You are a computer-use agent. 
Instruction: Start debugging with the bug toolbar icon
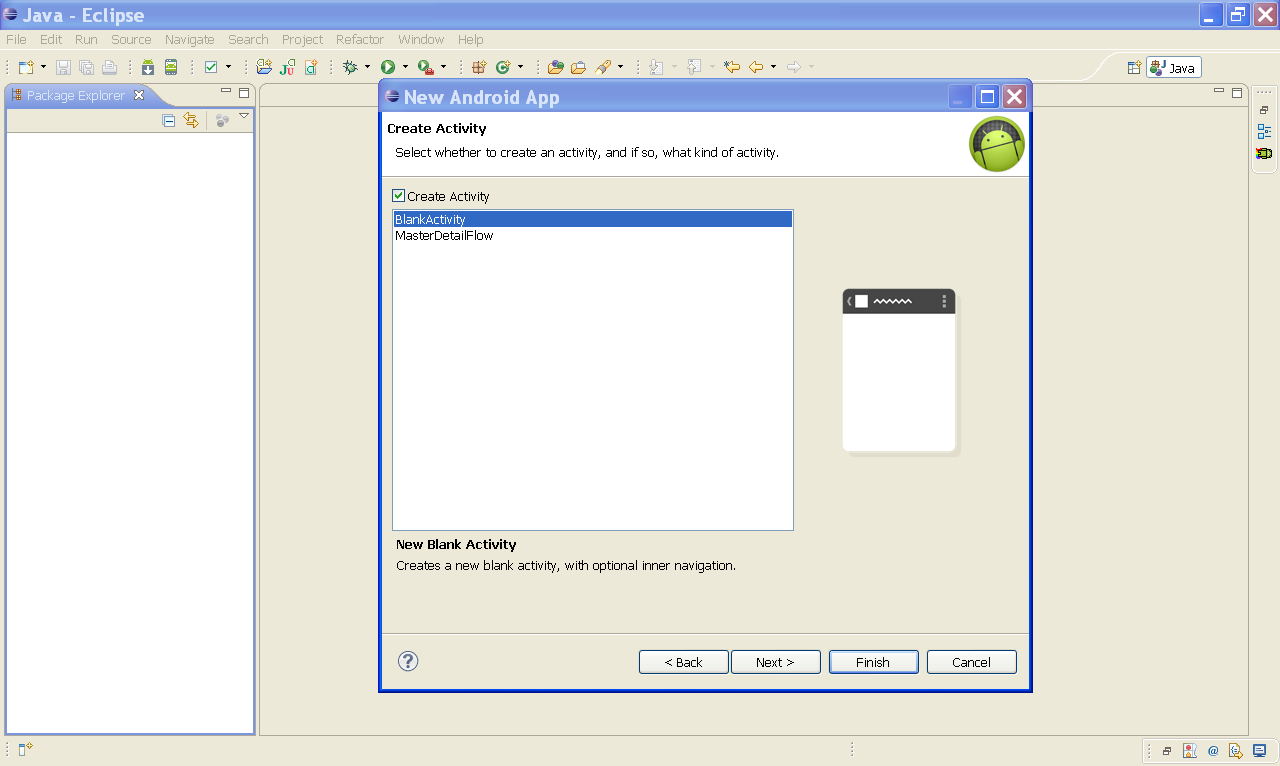tap(350, 67)
